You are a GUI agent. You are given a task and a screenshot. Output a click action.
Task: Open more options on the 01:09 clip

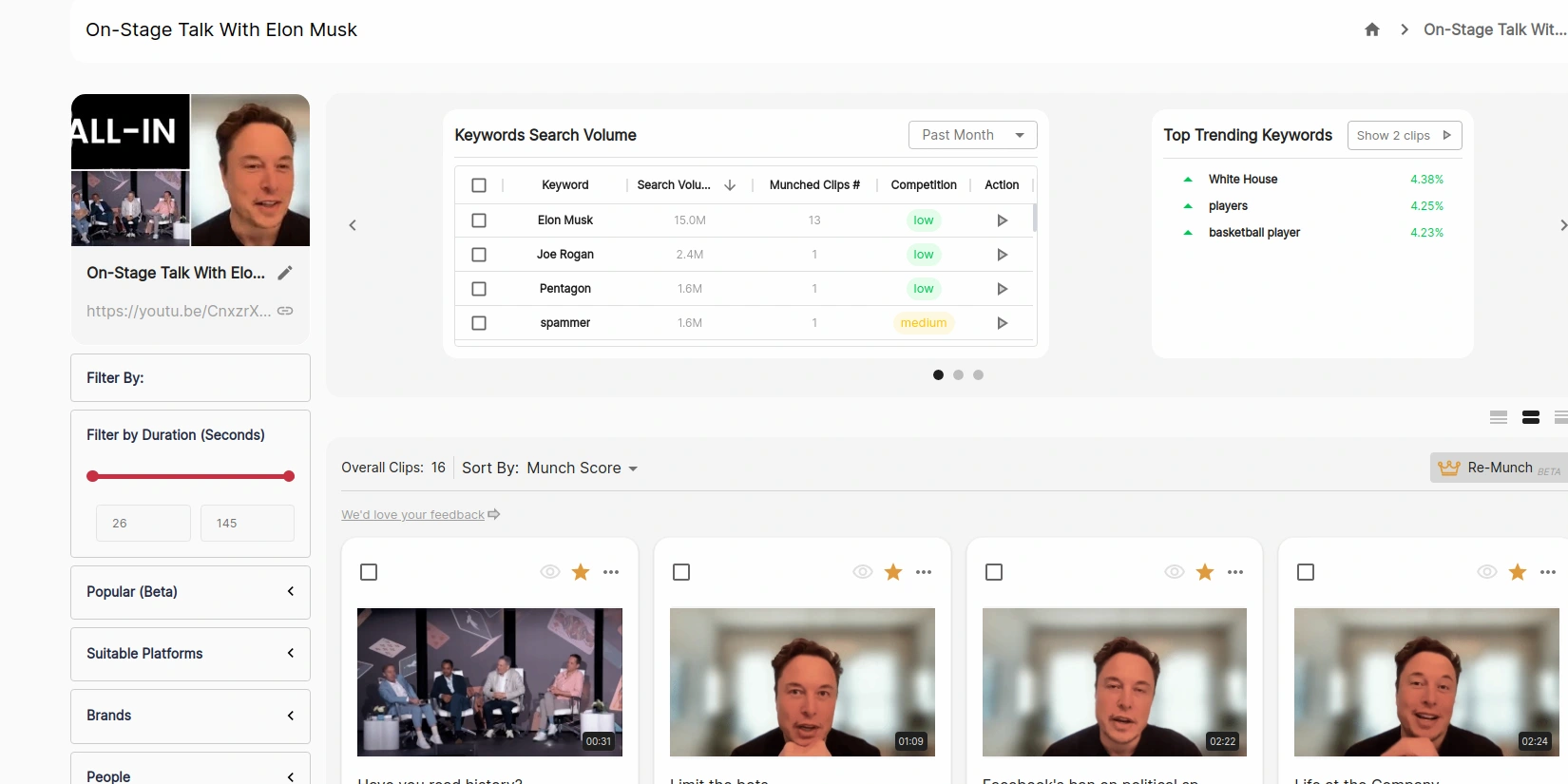[923, 572]
